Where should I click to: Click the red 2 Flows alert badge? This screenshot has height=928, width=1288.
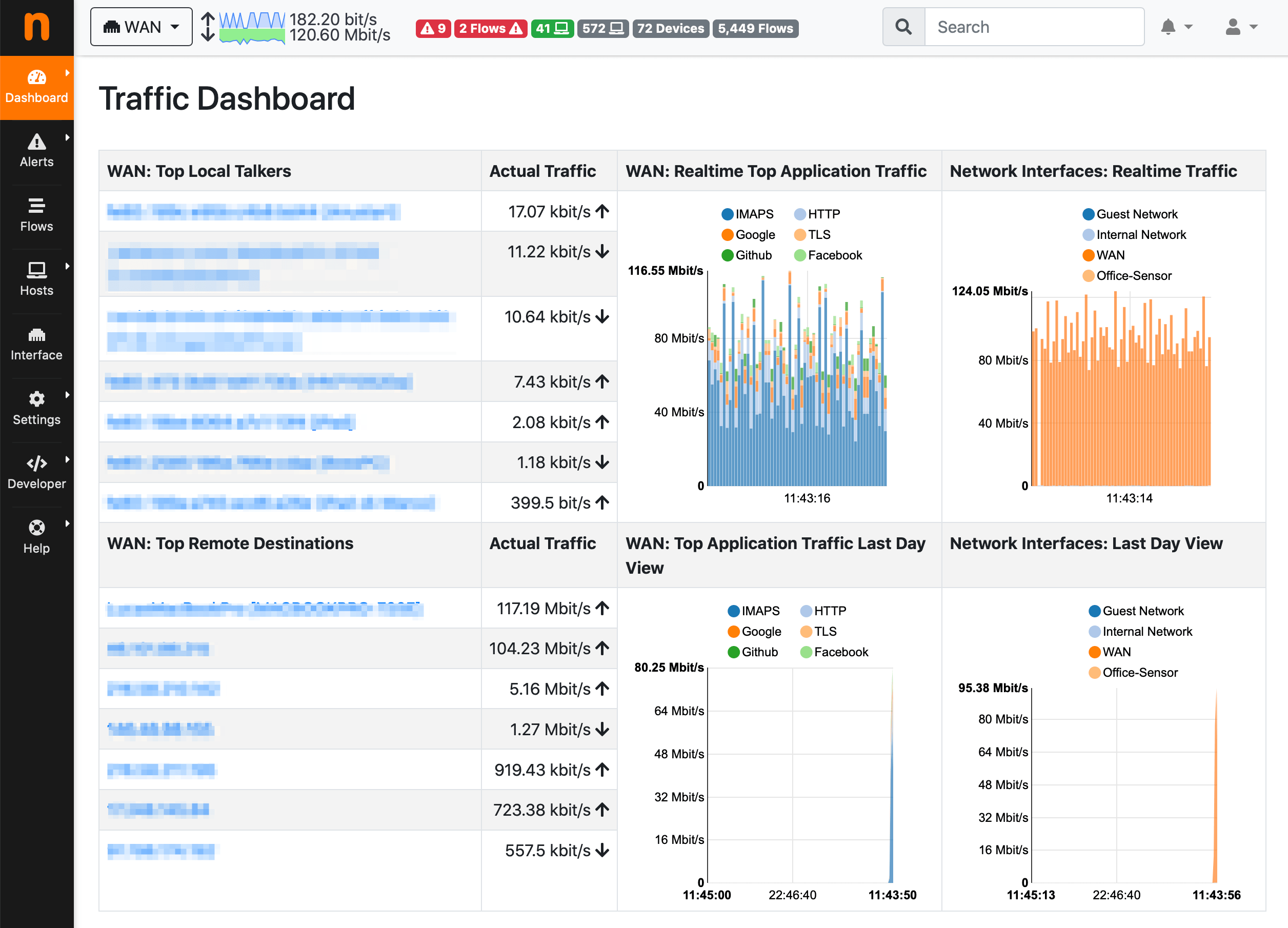[x=490, y=28]
